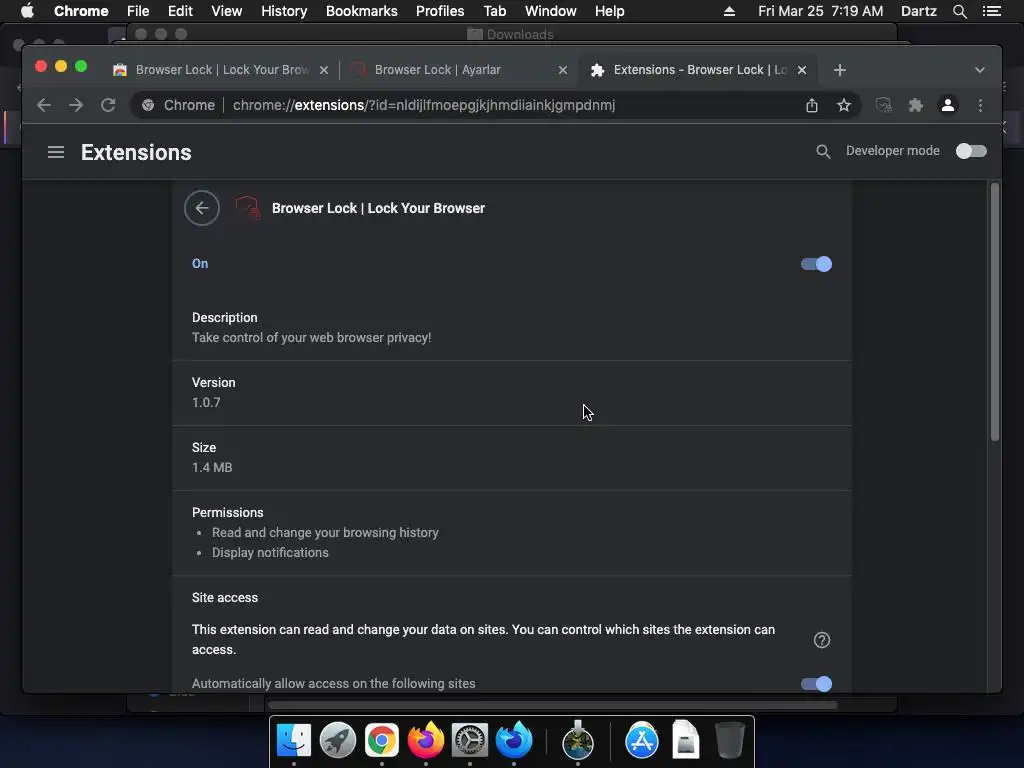Open Chrome from the Dock

pyautogui.click(x=381, y=740)
